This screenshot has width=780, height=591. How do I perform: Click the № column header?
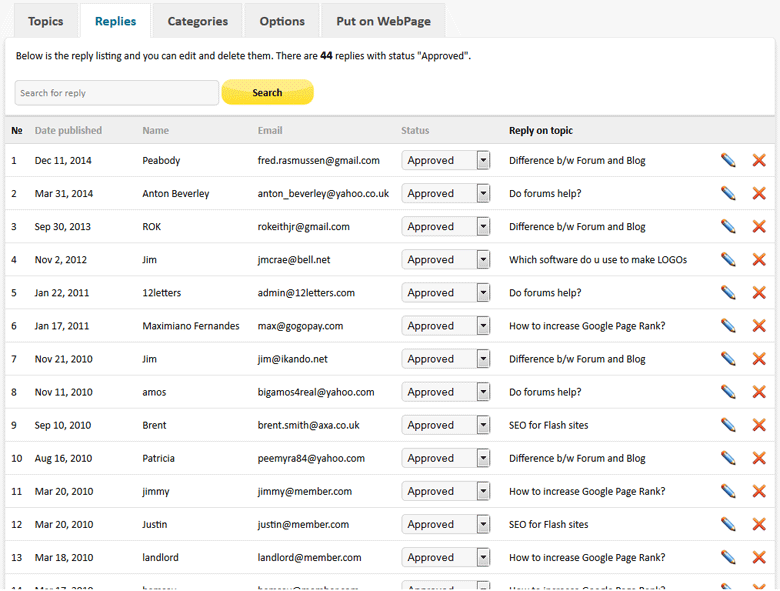click(17, 130)
